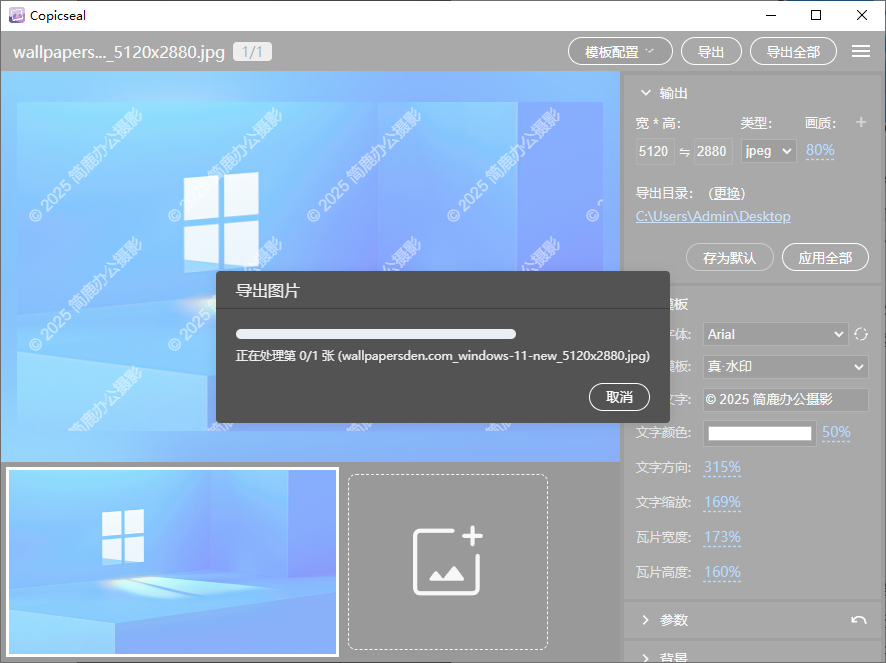Click the plus icon beside 画质
The image size is (886, 663).
pos(861,122)
